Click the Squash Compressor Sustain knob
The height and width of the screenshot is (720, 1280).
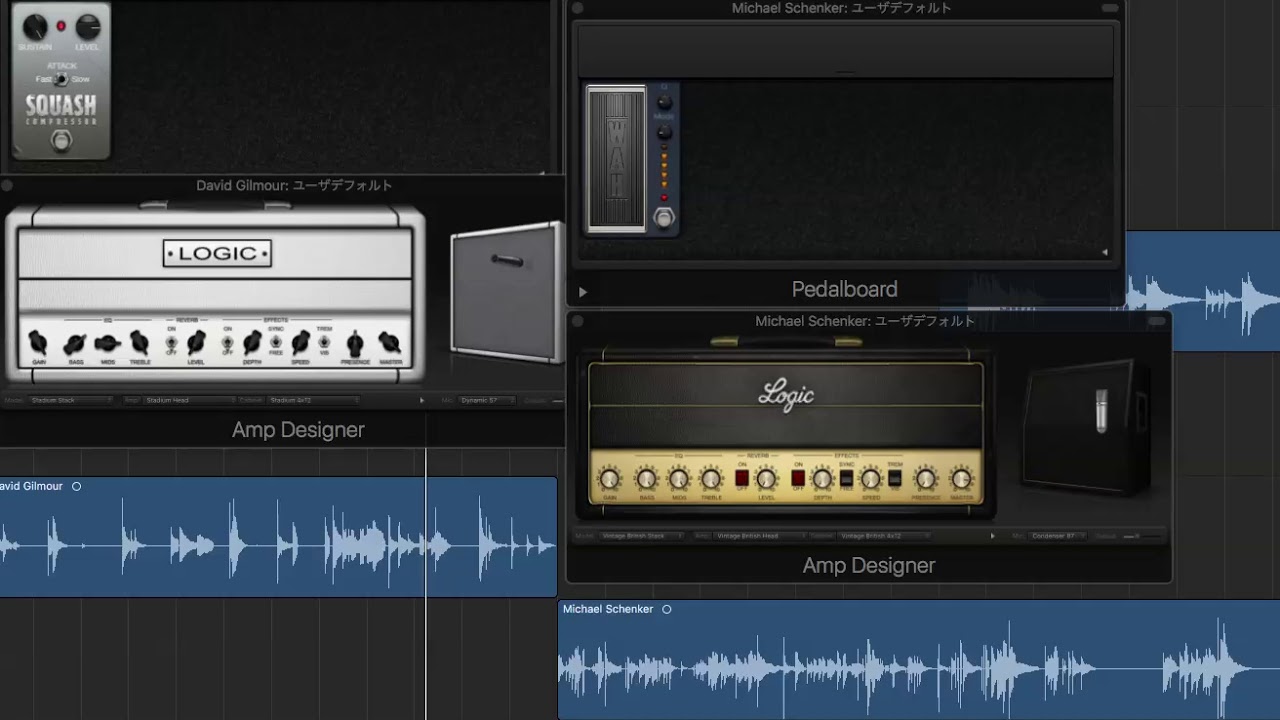click(35, 27)
